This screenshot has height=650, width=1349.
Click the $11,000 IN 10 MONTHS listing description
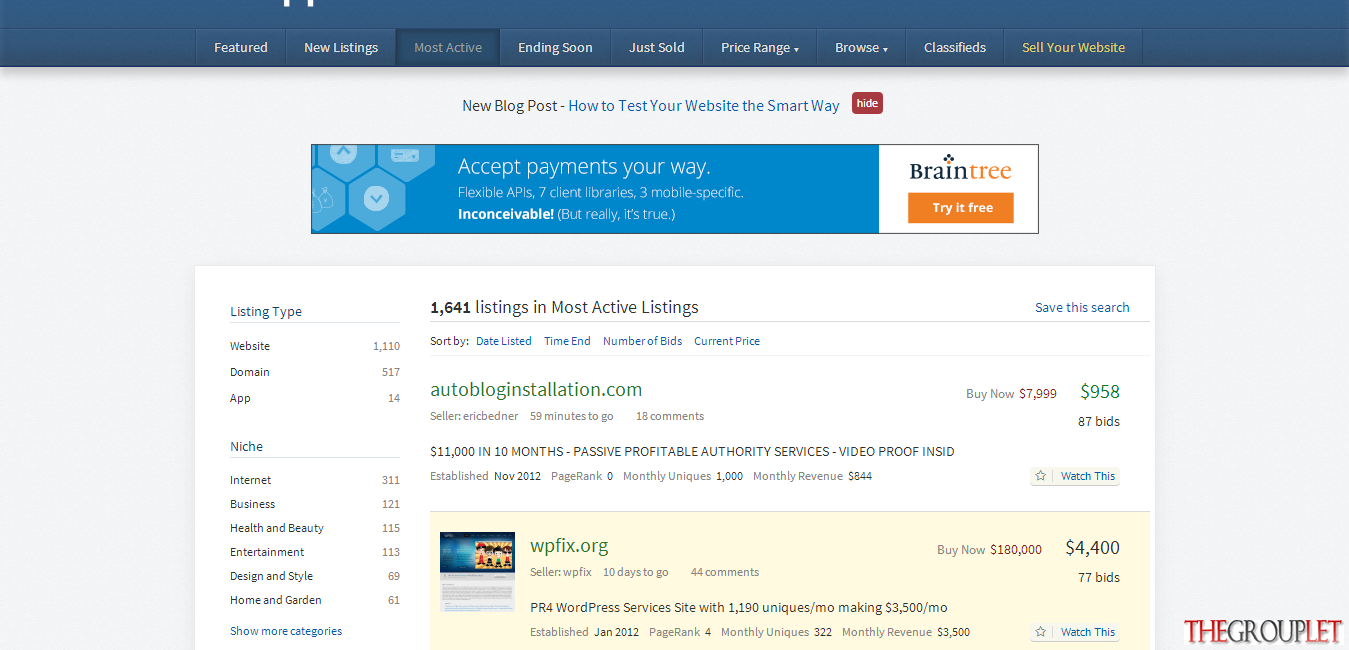coord(692,451)
